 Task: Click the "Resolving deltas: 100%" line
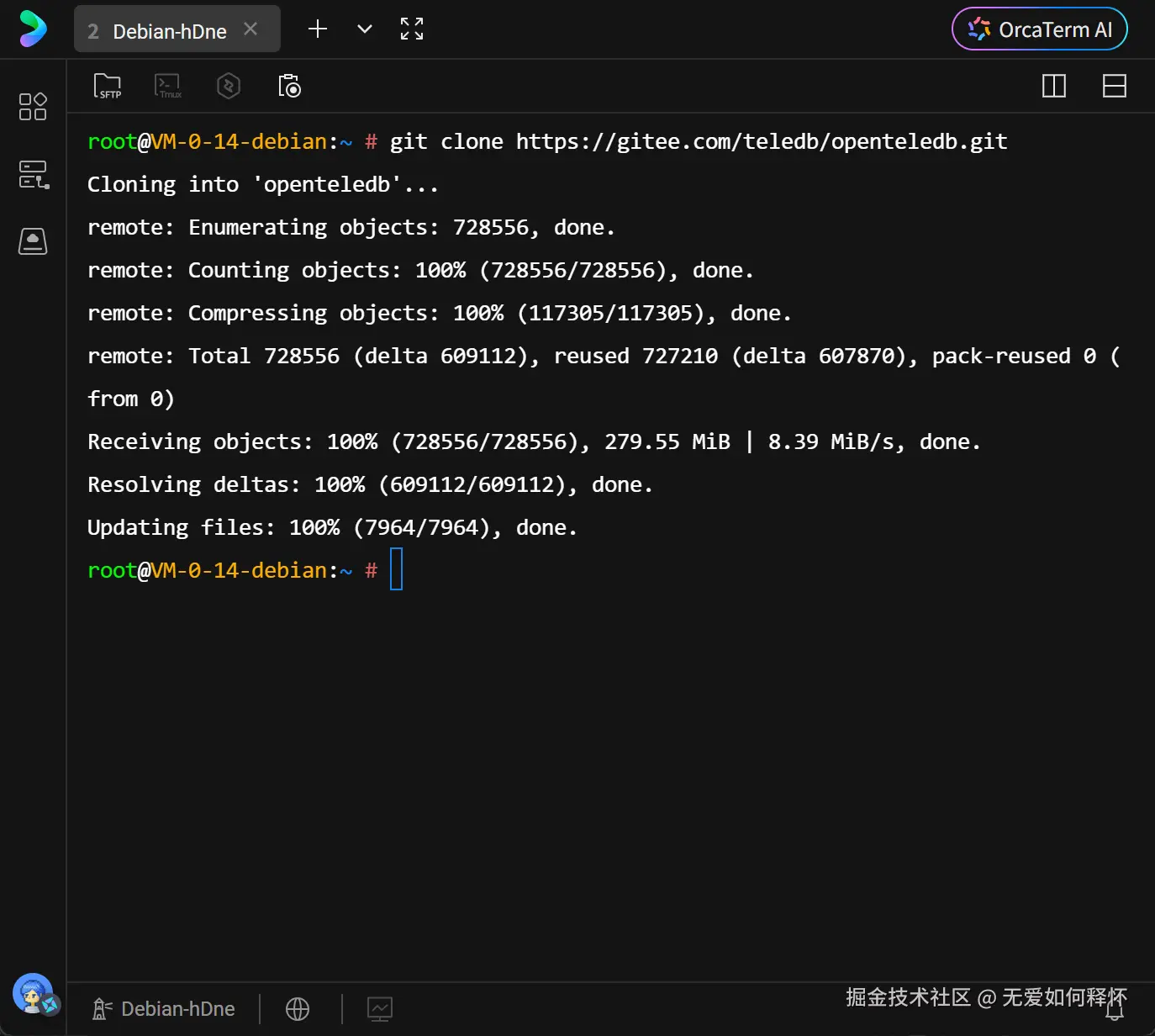pyautogui.click(x=370, y=484)
